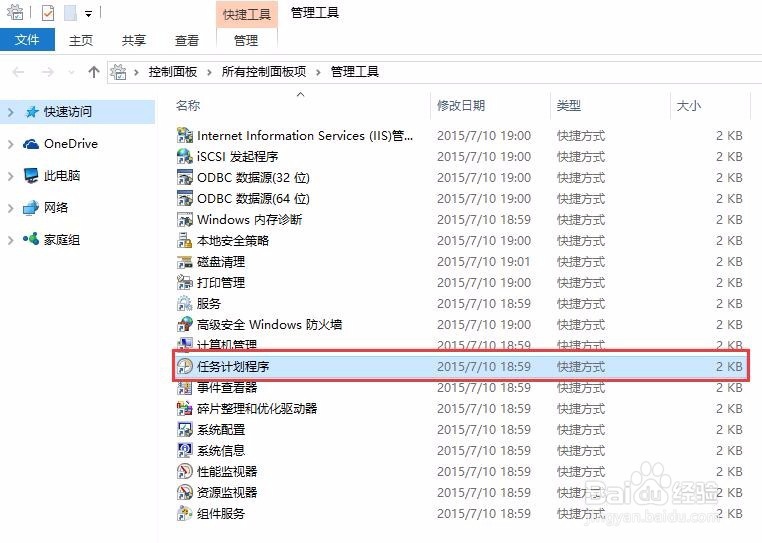Image resolution: width=762 pixels, height=543 pixels.
Task: Click the new folder icon in the quick access toolbar
Action: click(70, 13)
